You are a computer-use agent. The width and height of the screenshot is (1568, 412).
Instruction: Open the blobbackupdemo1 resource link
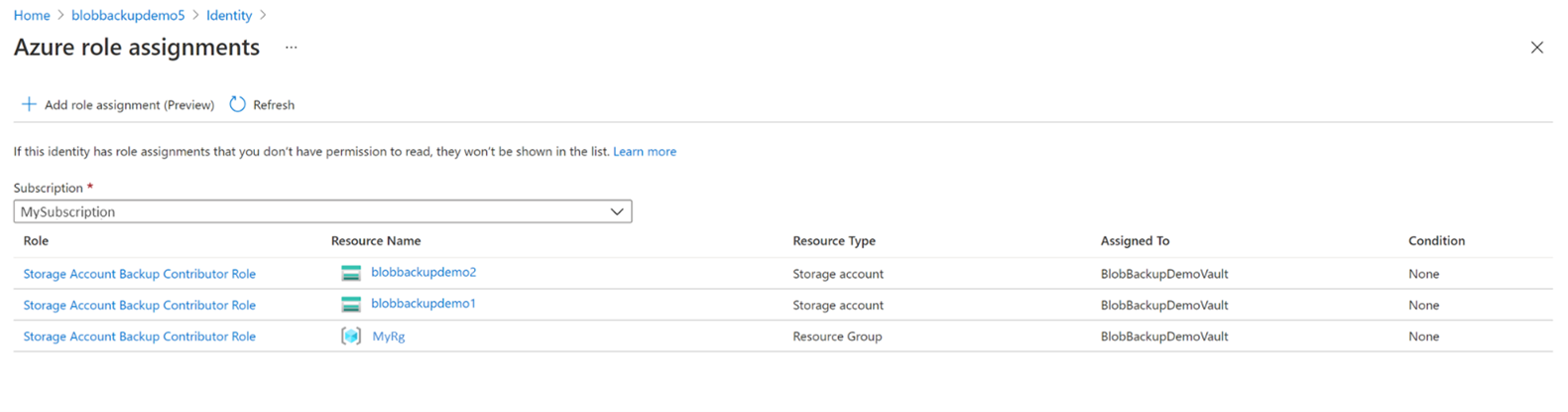click(x=423, y=304)
